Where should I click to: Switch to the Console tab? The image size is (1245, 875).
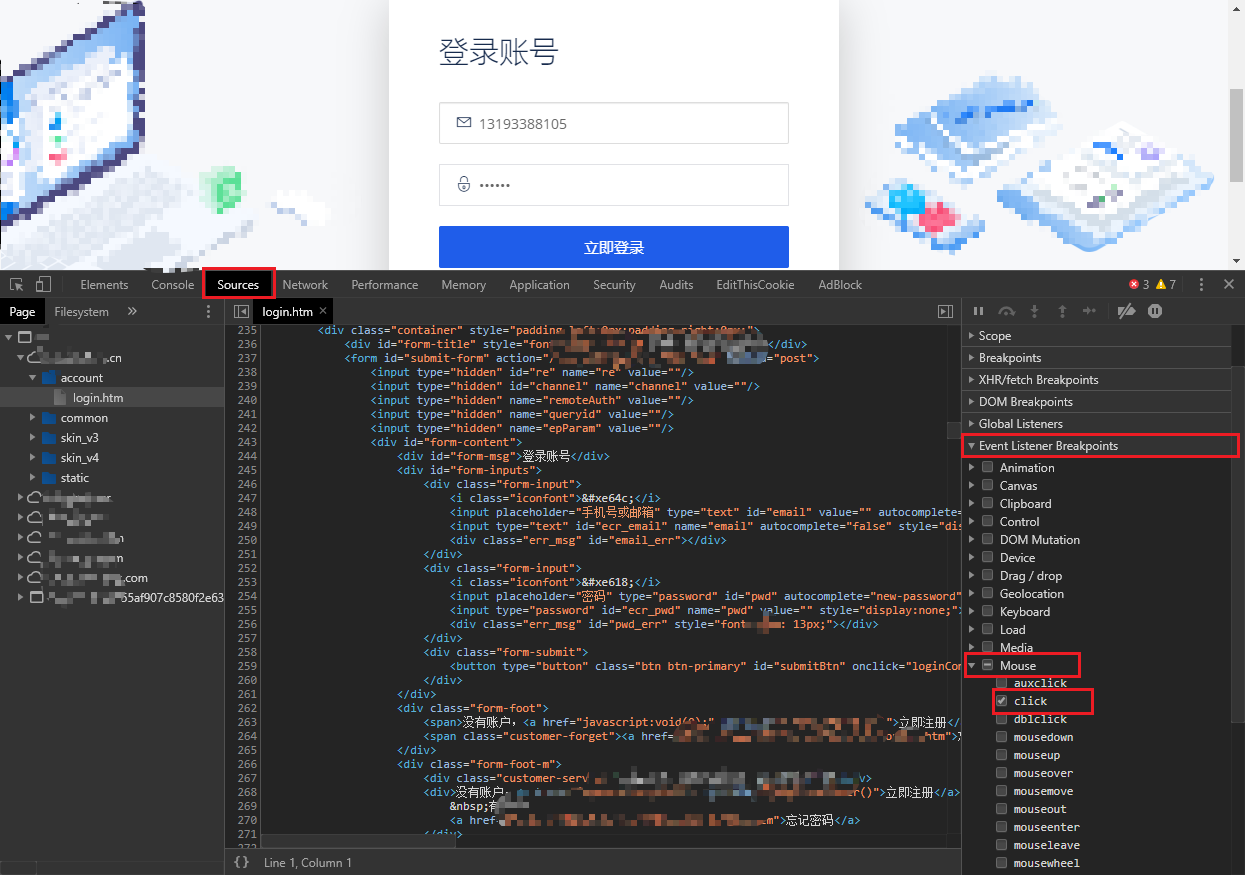pyautogui.click(x=173, y=285)
